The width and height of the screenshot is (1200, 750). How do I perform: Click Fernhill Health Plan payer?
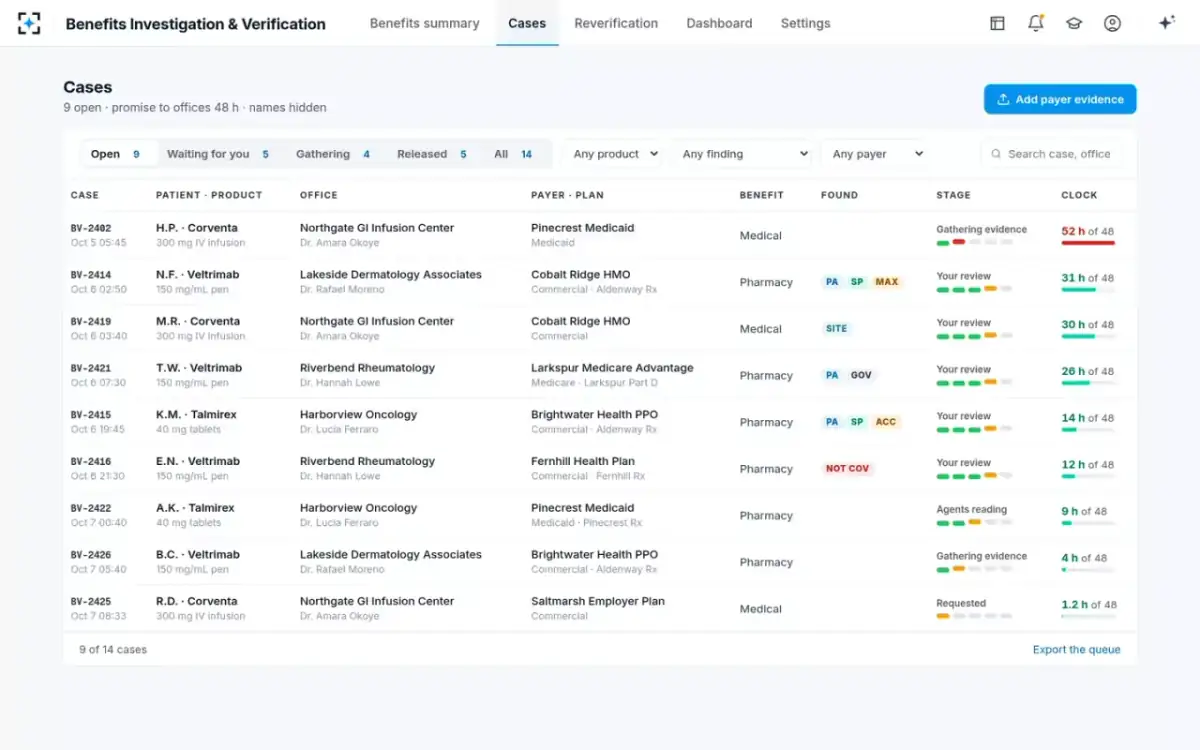[x=583, y=461]
